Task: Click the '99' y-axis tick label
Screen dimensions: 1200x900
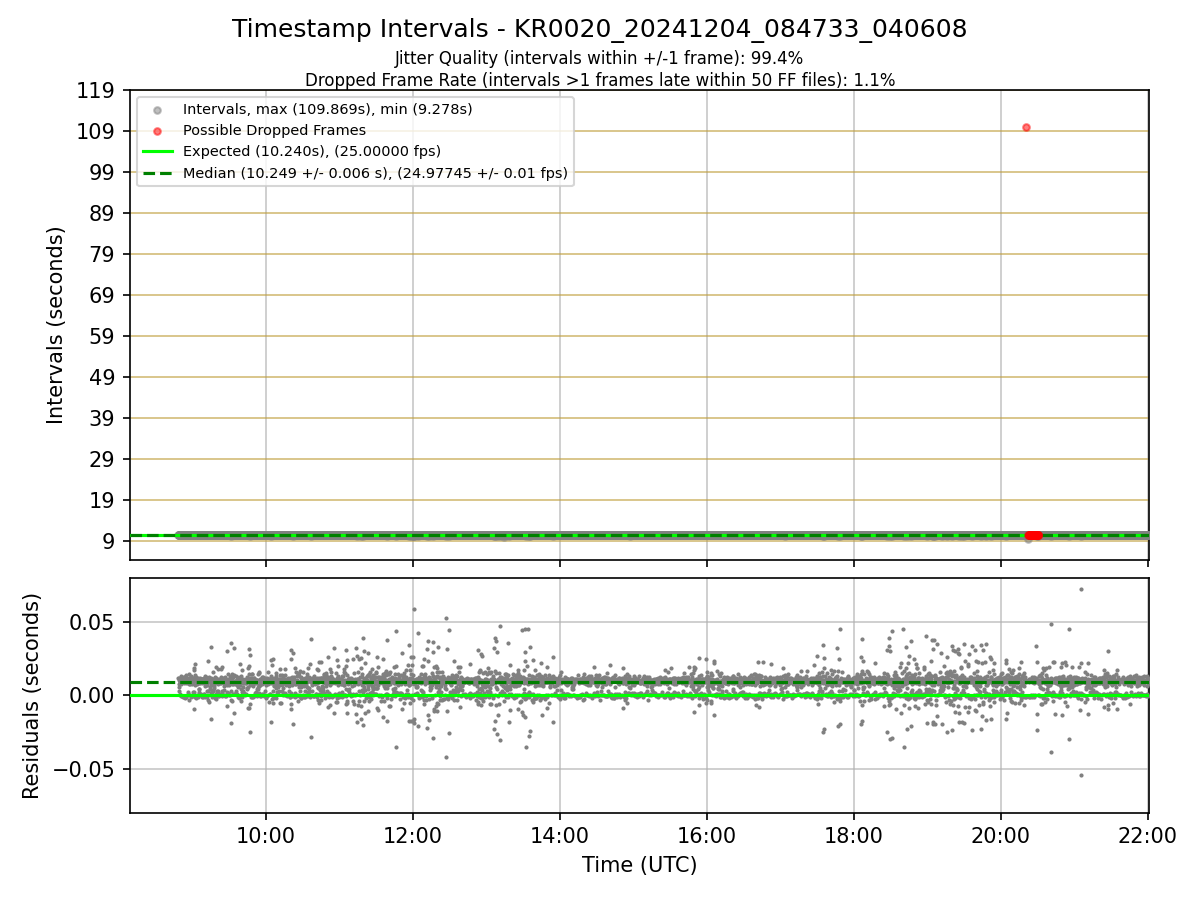Action: point(104,173)
